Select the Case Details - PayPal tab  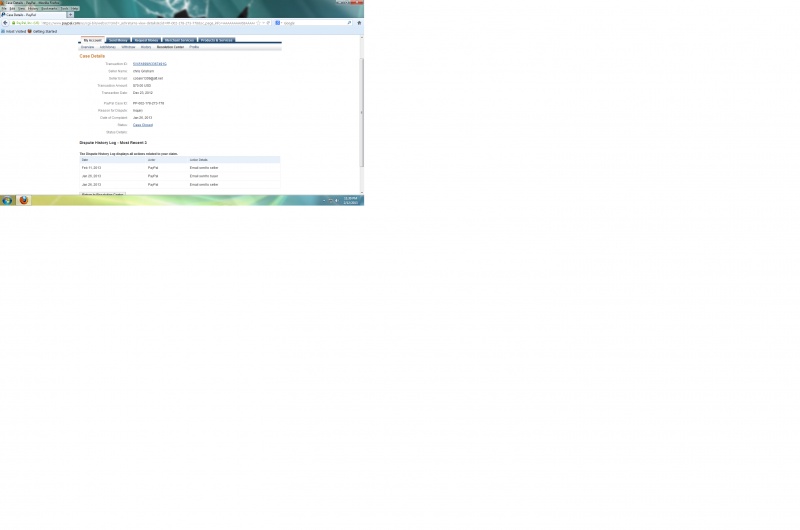(x=33, y=15)
